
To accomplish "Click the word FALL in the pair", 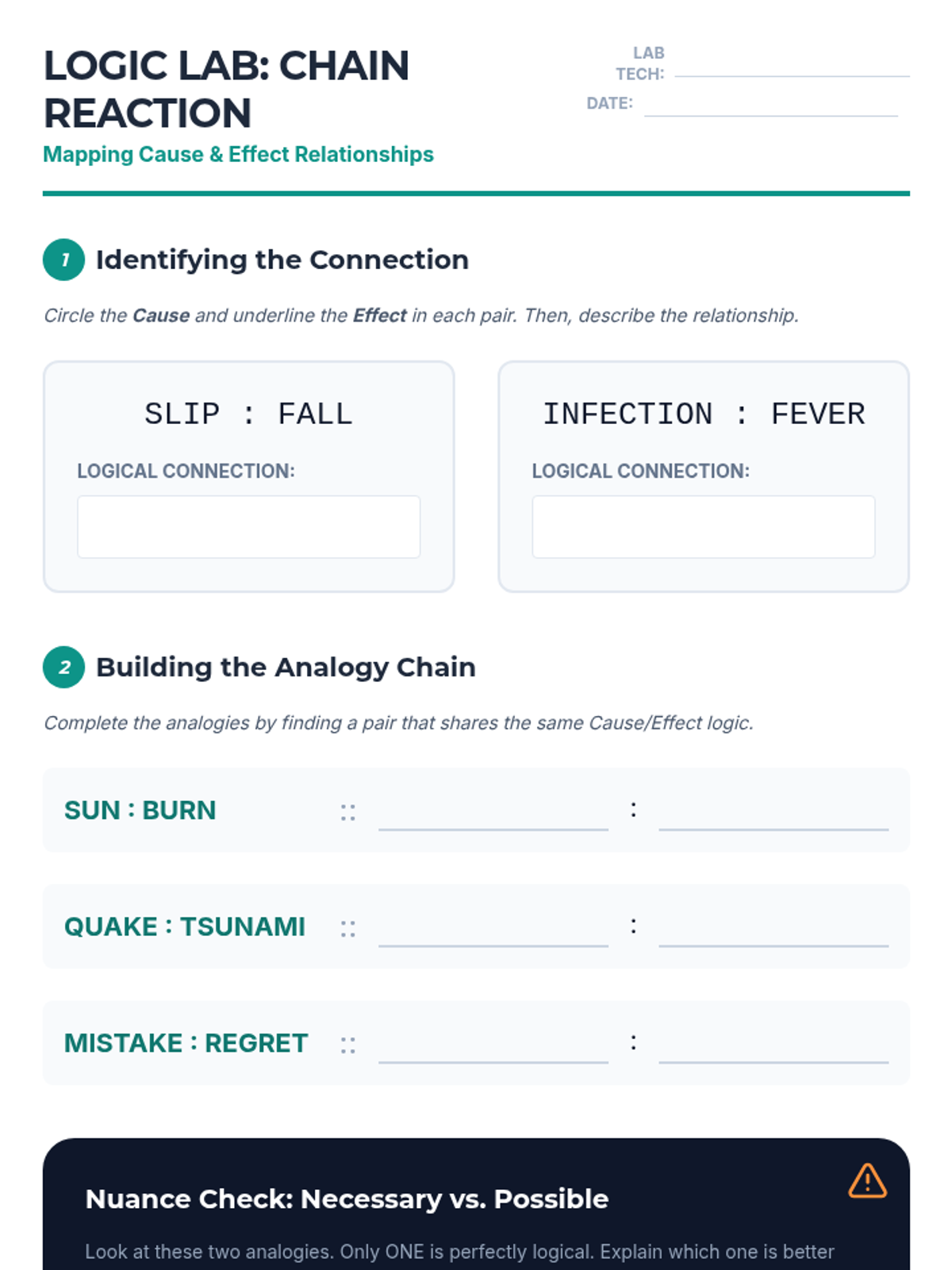I will point(315,414).
